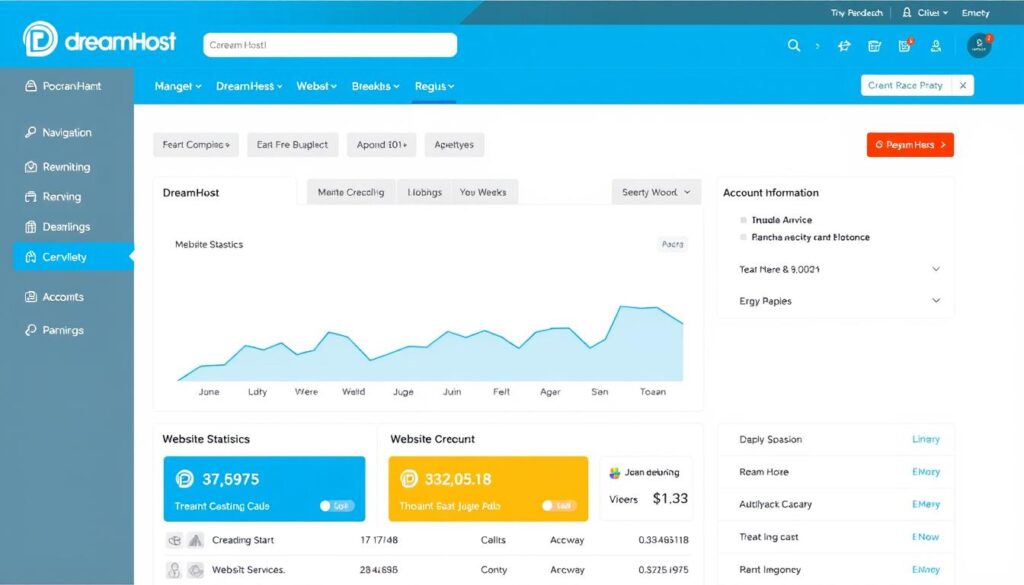Screen dimensions: 1024x585
Task: Click the search magnifier icon in header
Action: pyautogui.click(x=793, y=46)
